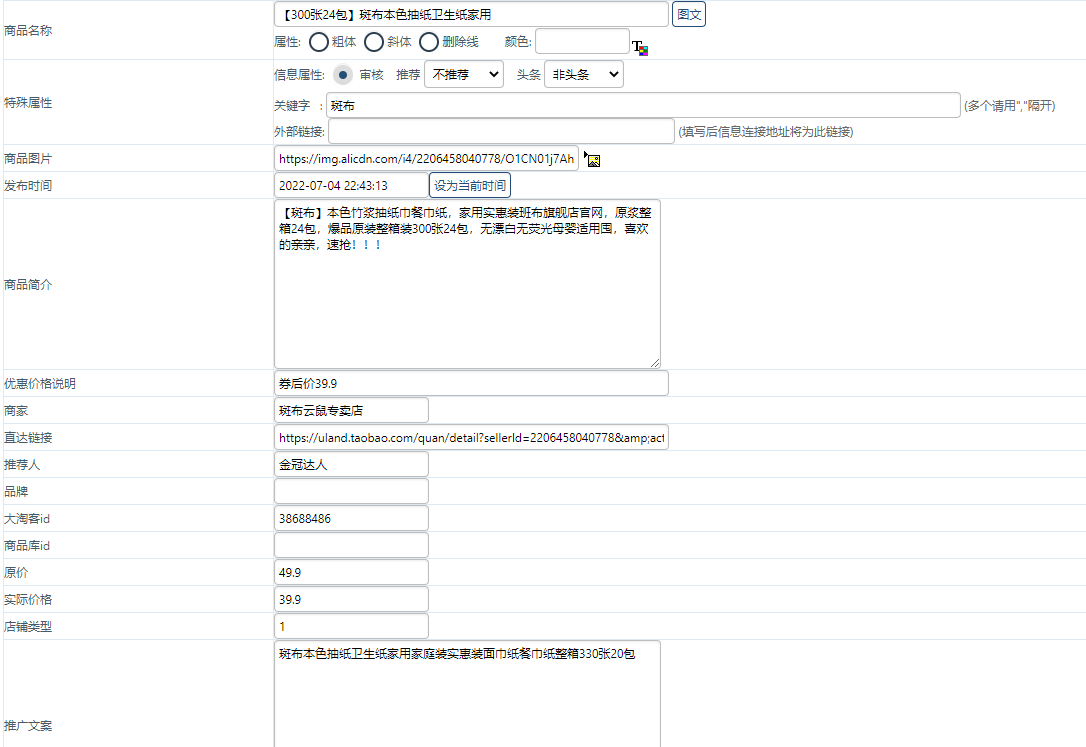
Task: Click the 推荐人 field showing 金冠达人
Action: point(351,465)
